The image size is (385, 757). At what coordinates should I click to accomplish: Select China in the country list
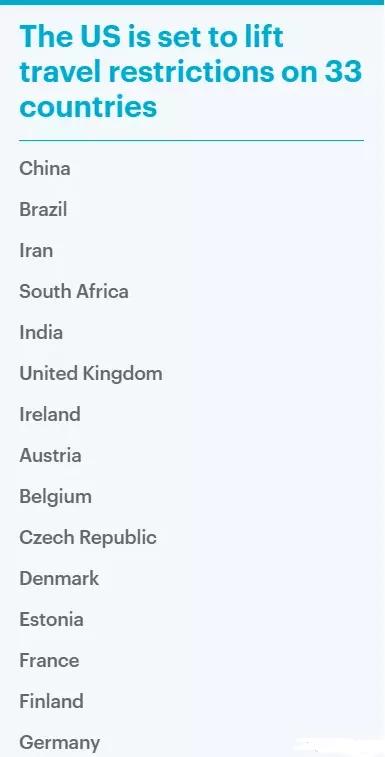[x=45, y=168]
